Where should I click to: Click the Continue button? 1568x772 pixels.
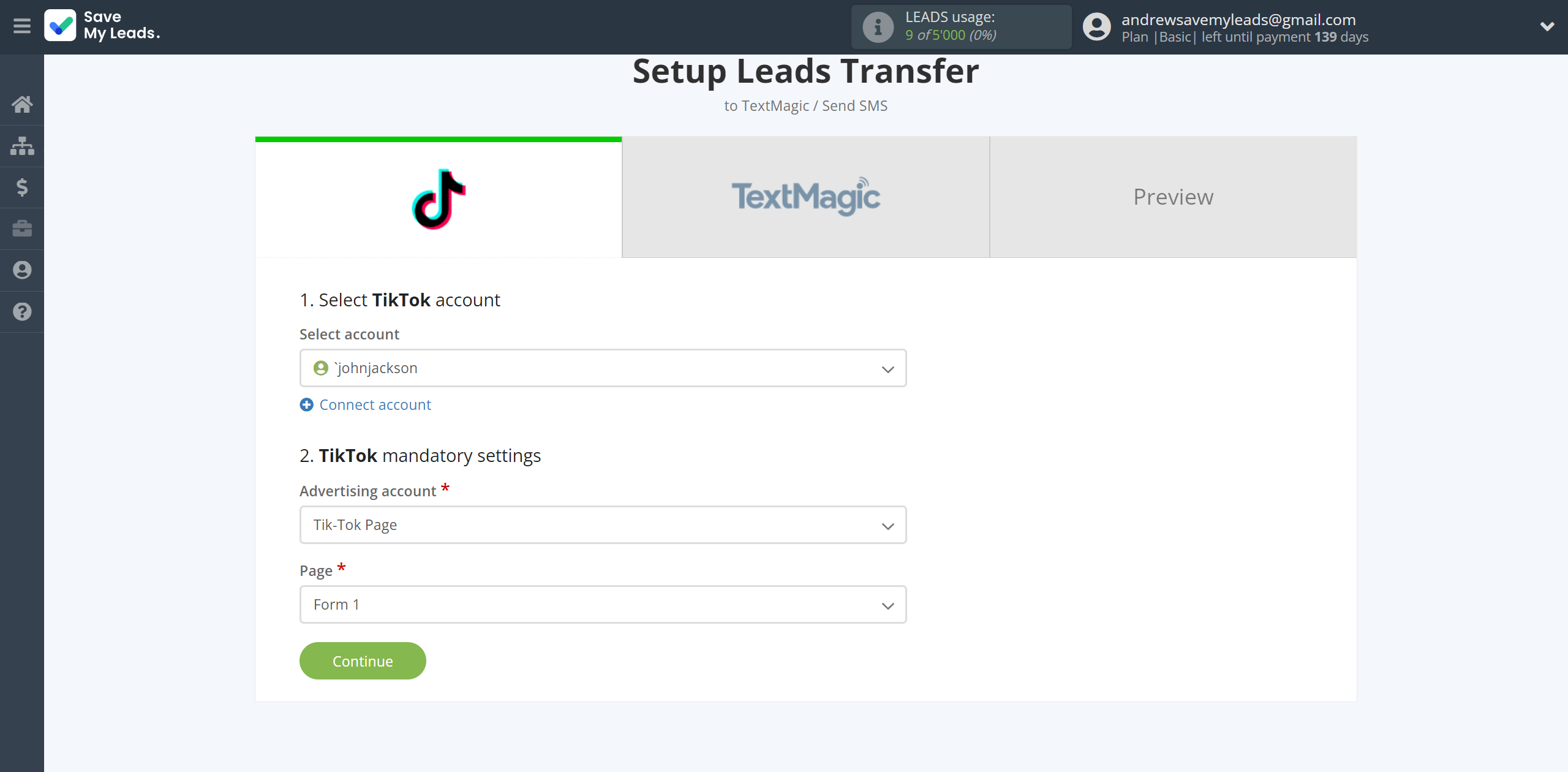click(362, 660)
